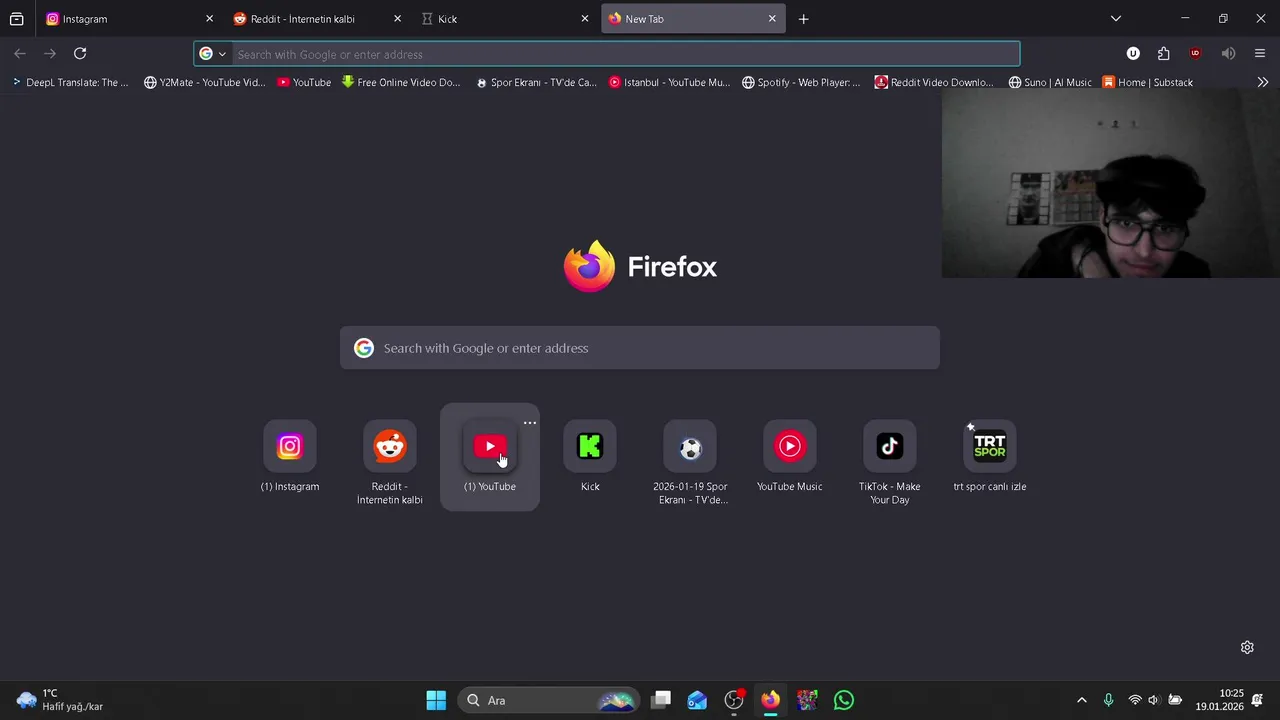Click the speaker icon in toolbar
The image size is (1280, 720).
pyautogui.click(x=1228, y=54)
